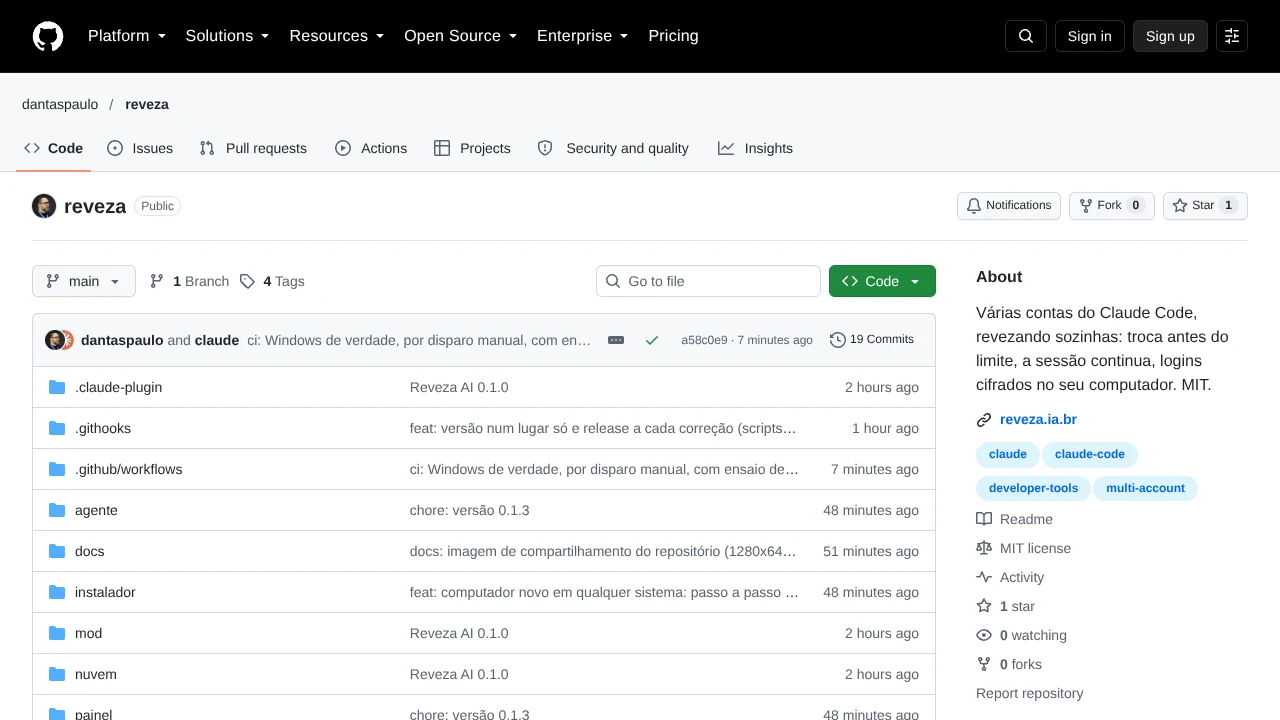Expand the Resources dropdown menu
Viewport: 1280px width, 720px height.
pos(337,36)
